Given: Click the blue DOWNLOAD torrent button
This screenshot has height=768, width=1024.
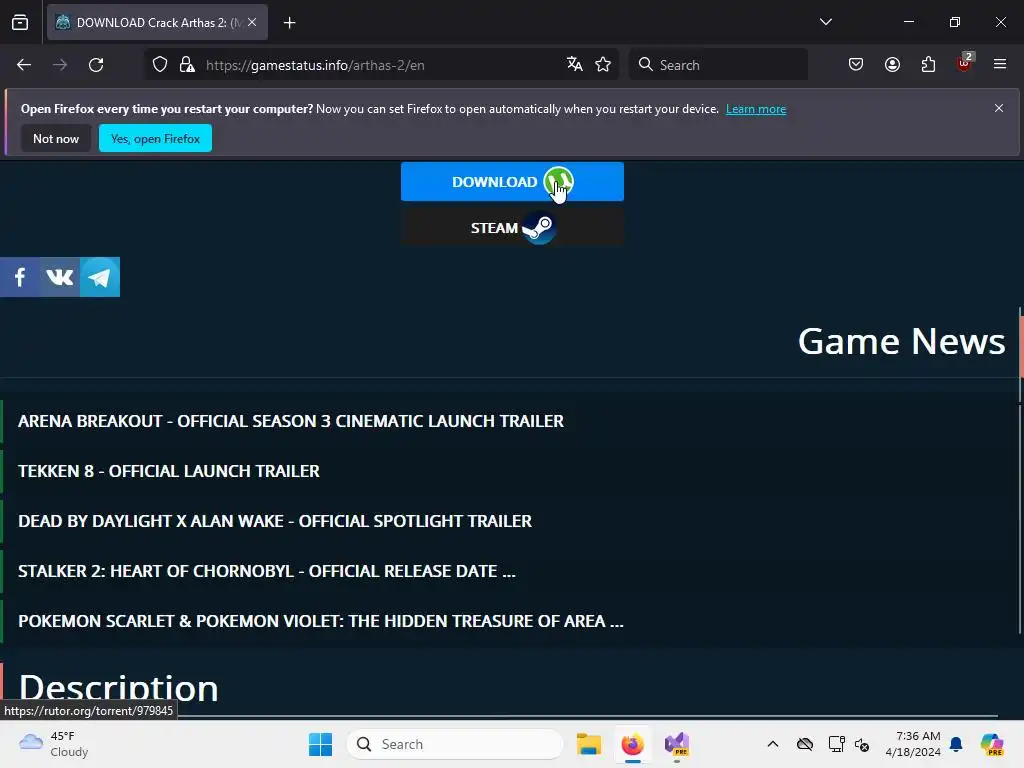Looking at the screenshot, I should (x=512, y=182).
